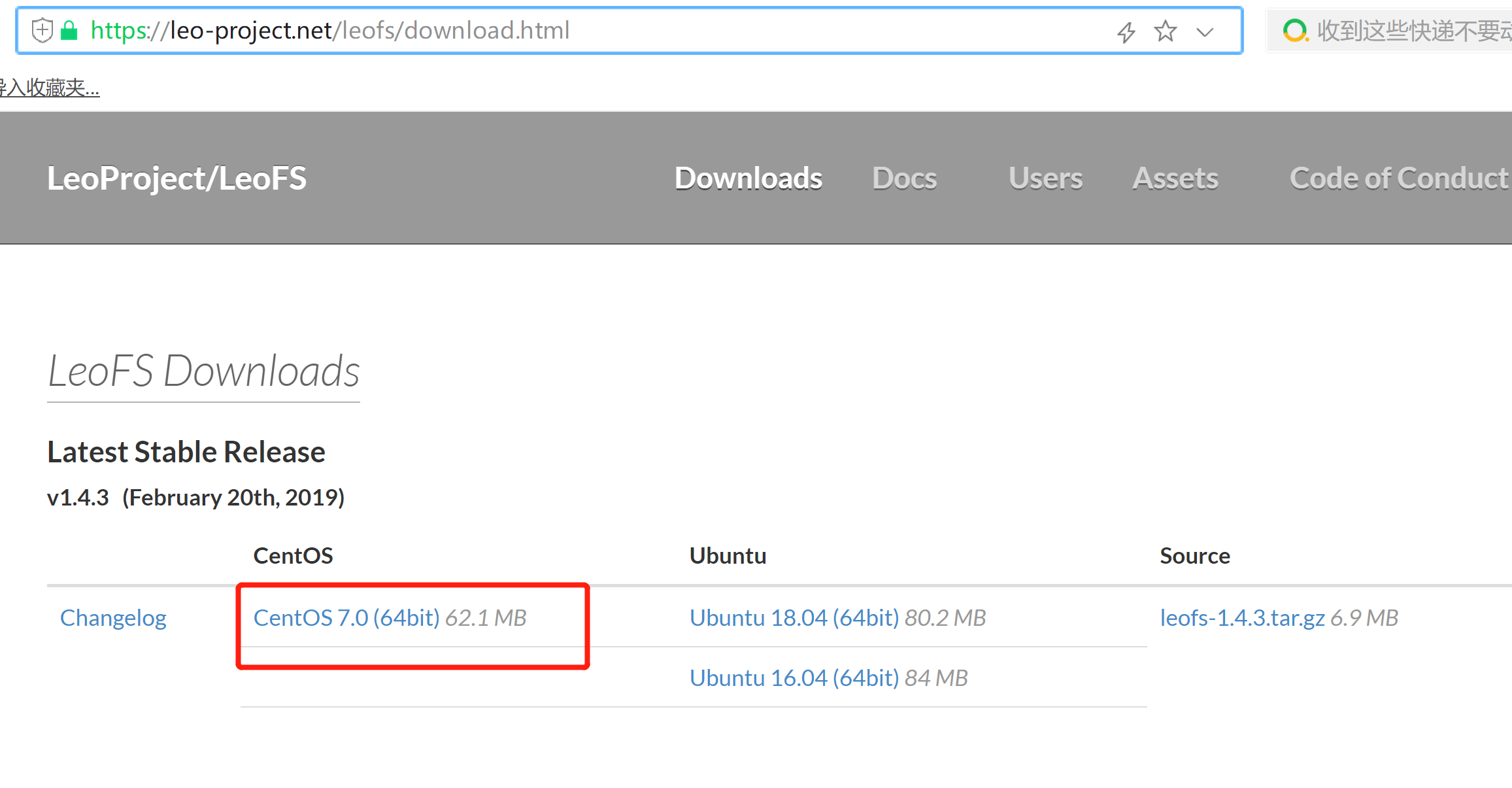Click the circular search icon top right

[1296, 29]
